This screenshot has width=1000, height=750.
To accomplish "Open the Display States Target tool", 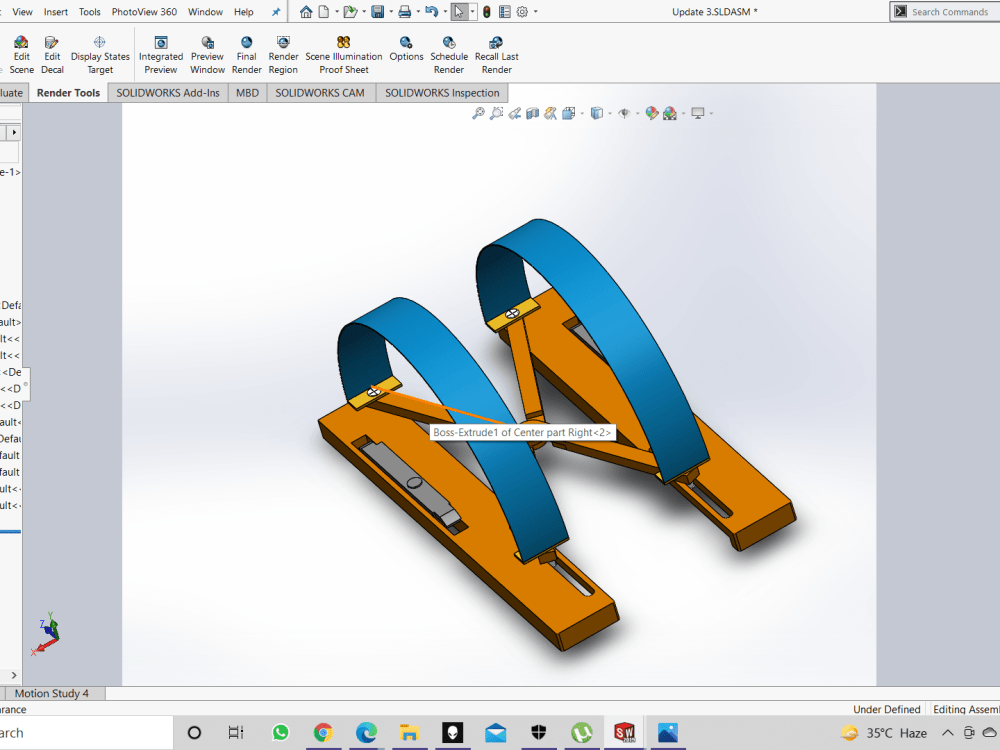I will tap(99, 52).
